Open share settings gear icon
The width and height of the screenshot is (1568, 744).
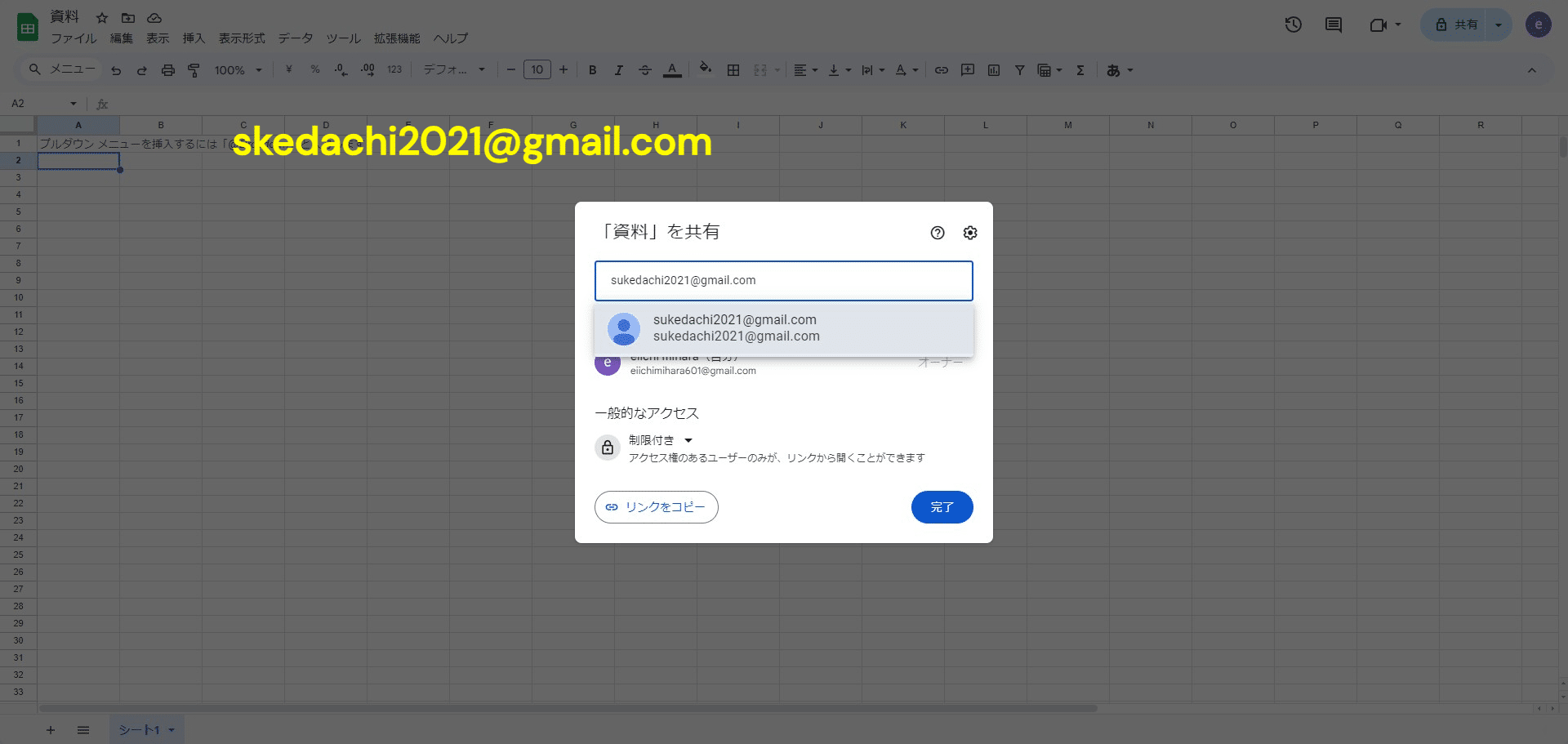pyautogui.click(x=970, y=233)
